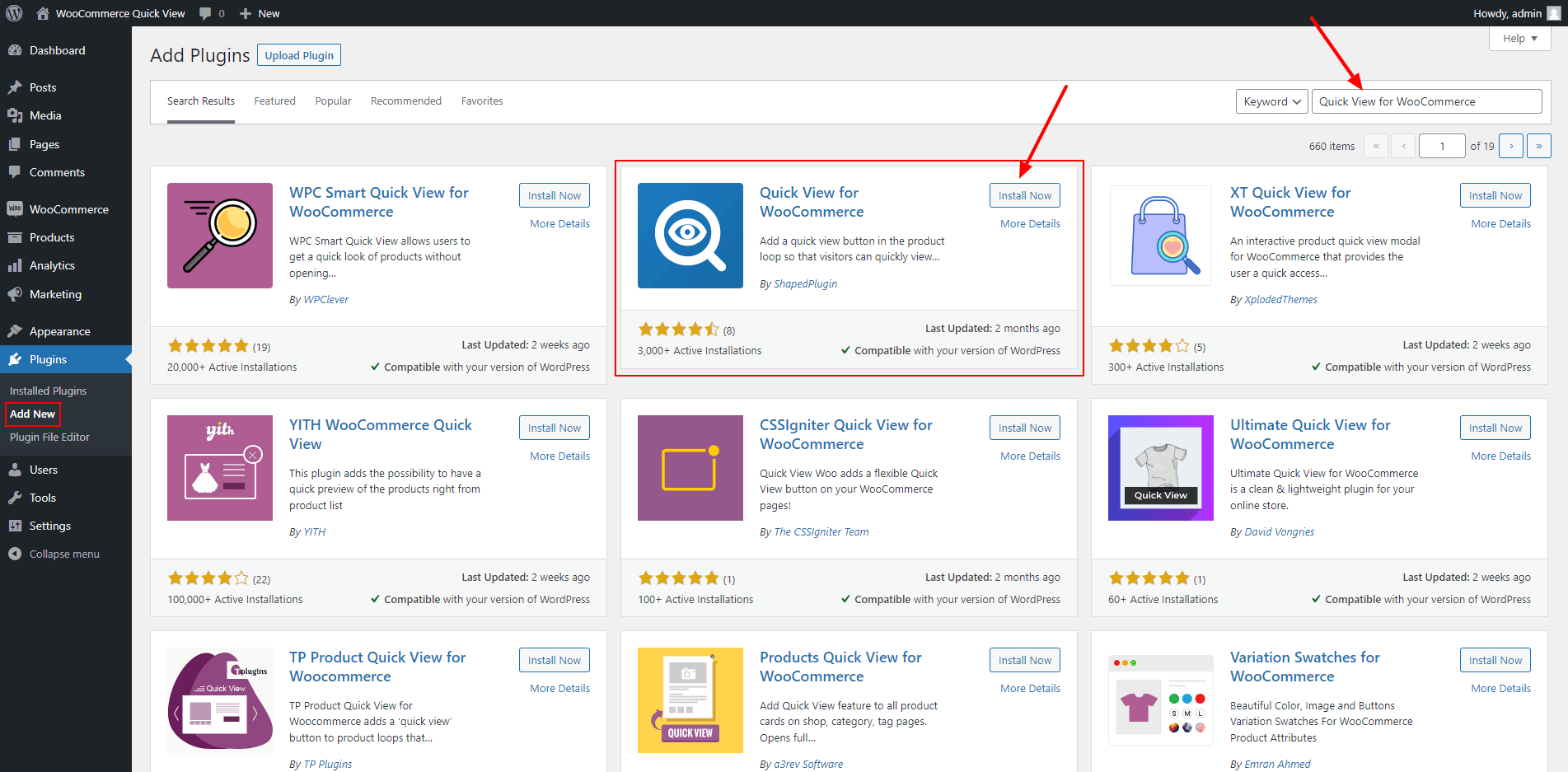Open the Products Quick View yellow thumbnail
Image resolution: width=1568 pixels, height=772 pixels.
[x=690, y=700]
